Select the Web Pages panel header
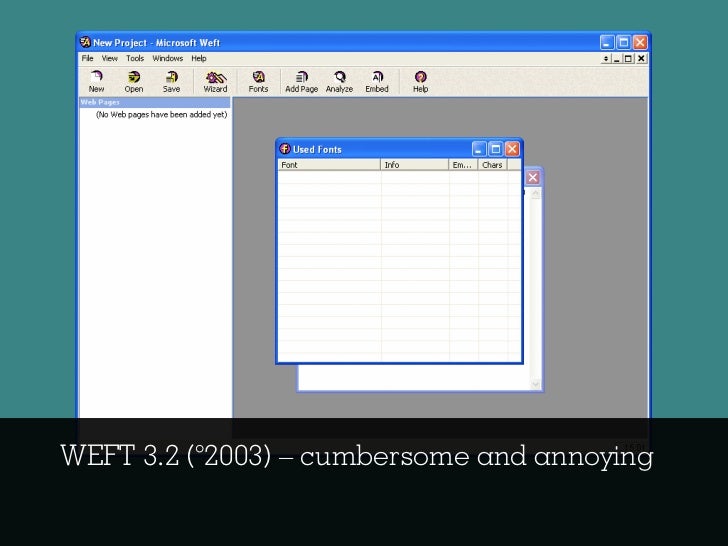The width and height of the screenshot is (728, 546). (x=155, y=102)
